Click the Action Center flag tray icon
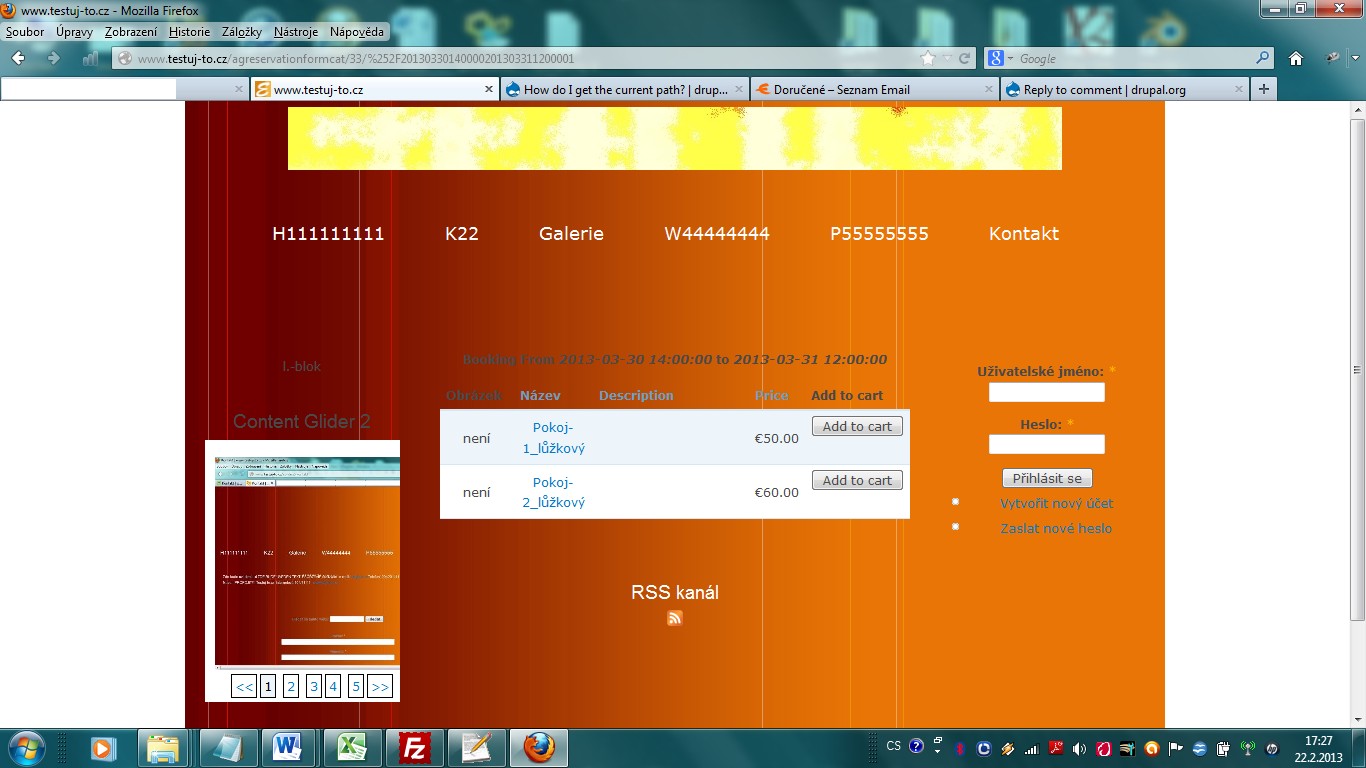 point(1175,748)
